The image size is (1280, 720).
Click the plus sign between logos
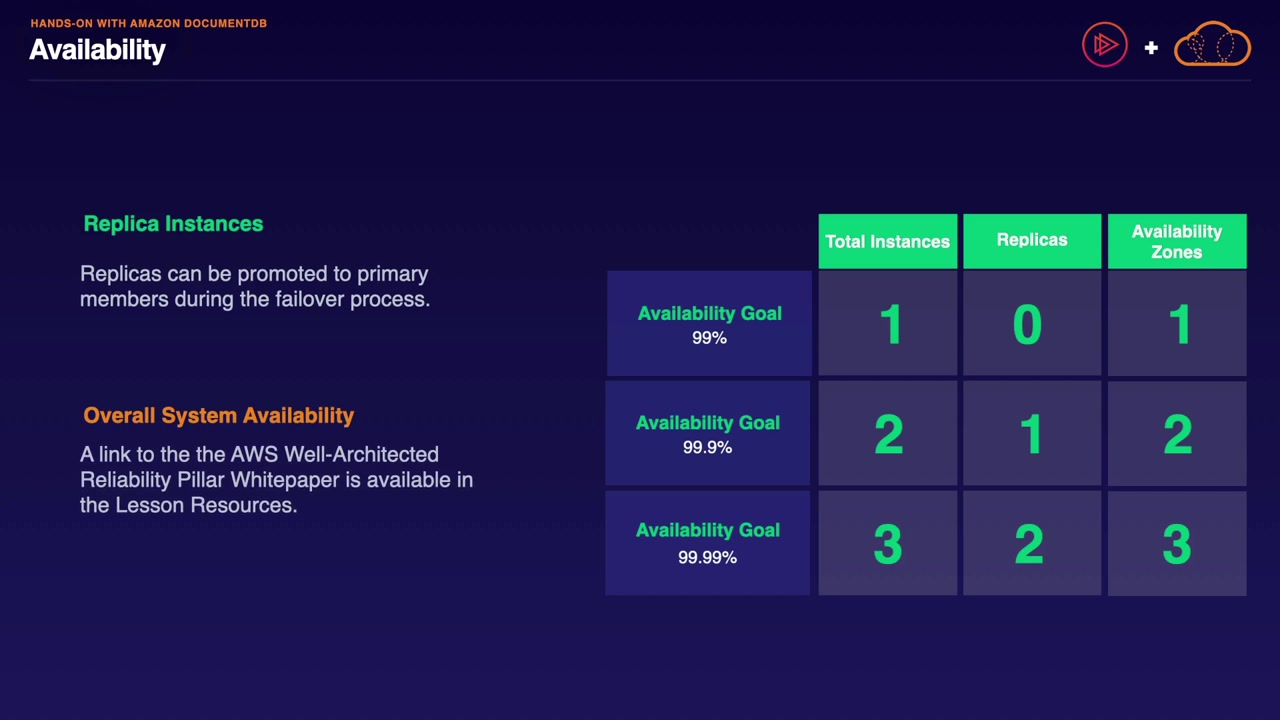(x=1151, y=47)
